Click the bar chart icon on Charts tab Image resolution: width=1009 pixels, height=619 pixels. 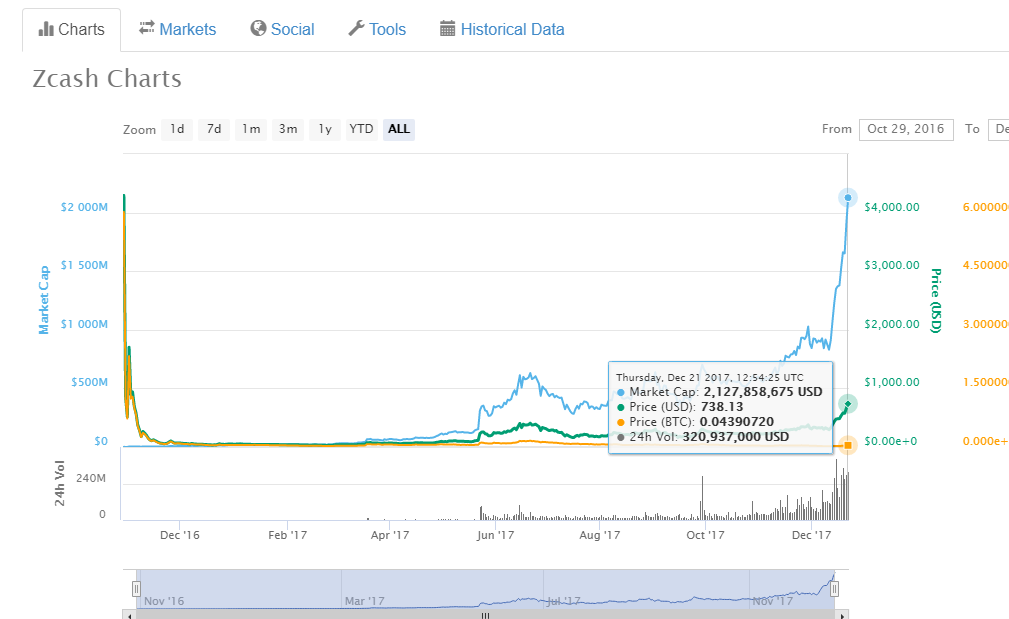pyautogui.click(x=46, y=29)
